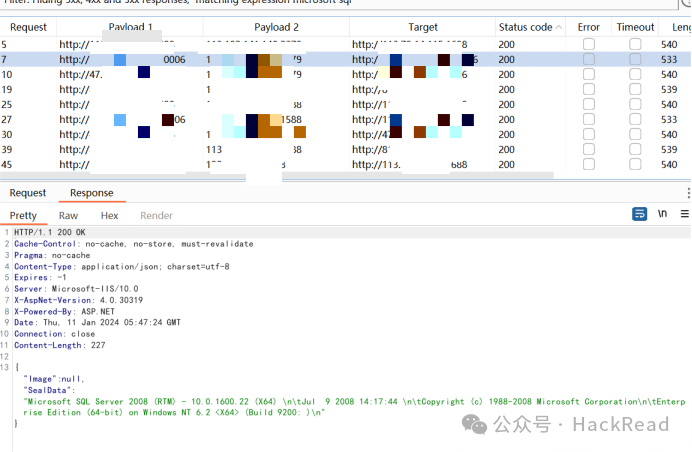The height and width of the screenshot is (452, 692).
Task: Select the highlighted request row 7
Action: tap(346, 59)
